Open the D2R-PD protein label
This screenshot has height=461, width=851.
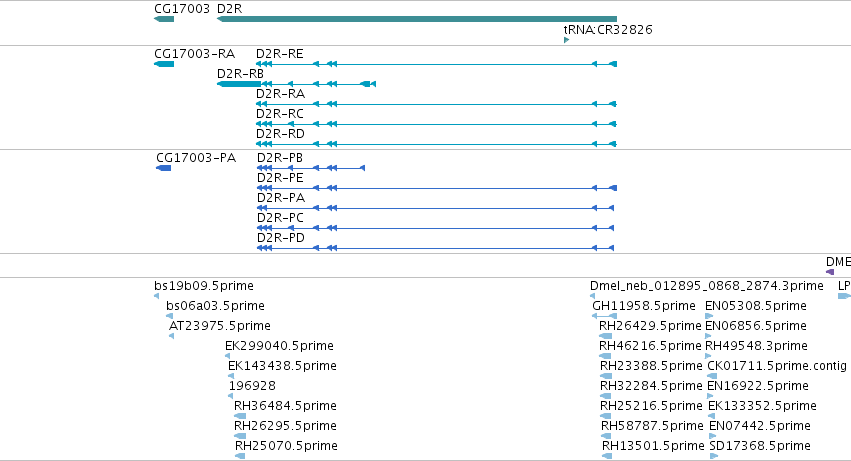click(x=281, y=238)
